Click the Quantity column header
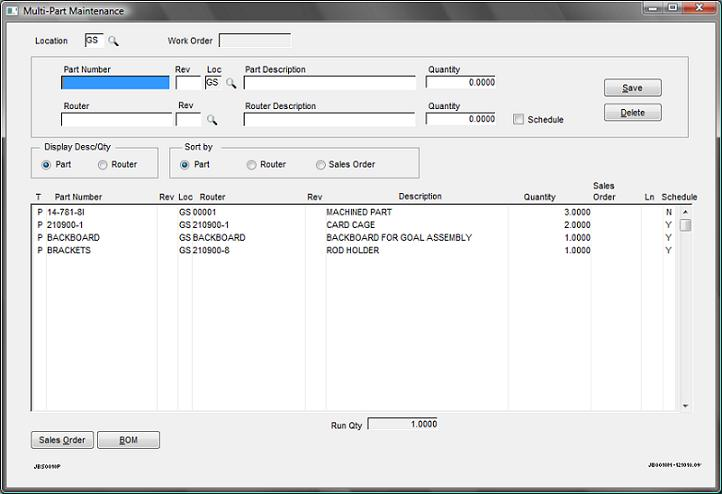Image resolution: width=722 pixels, height=494 pixels. click(x=539, y=197)
